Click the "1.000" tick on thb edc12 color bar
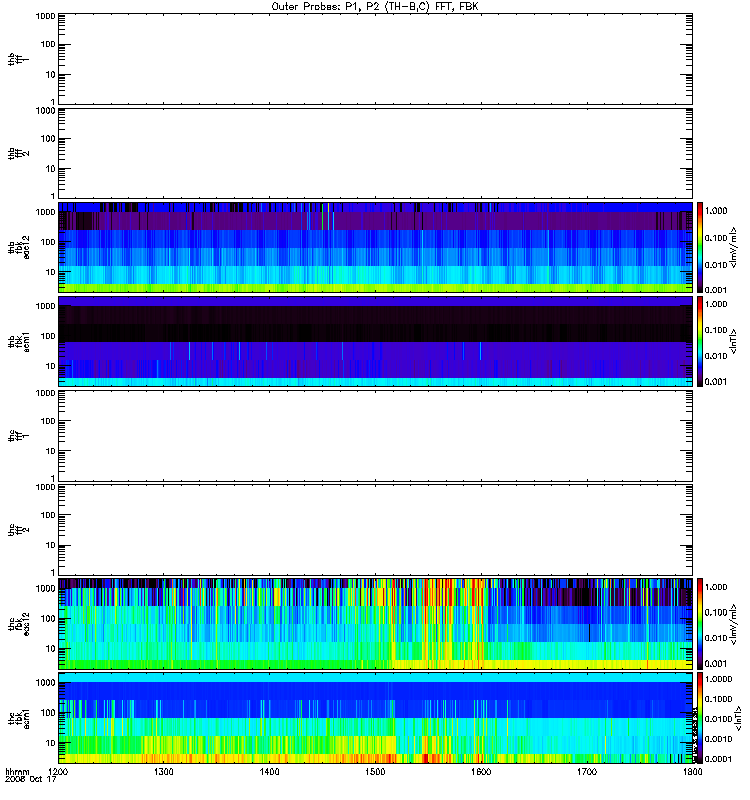750x800 pixels. 716,211
